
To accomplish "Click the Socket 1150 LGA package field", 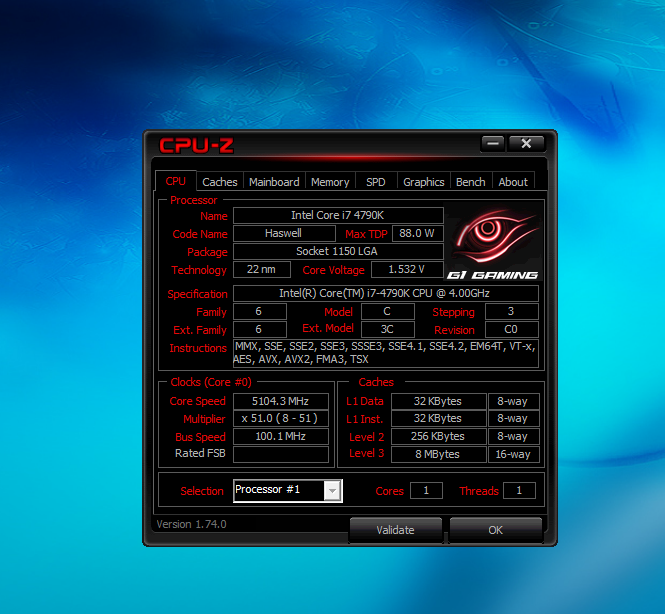I will (338, 251).
